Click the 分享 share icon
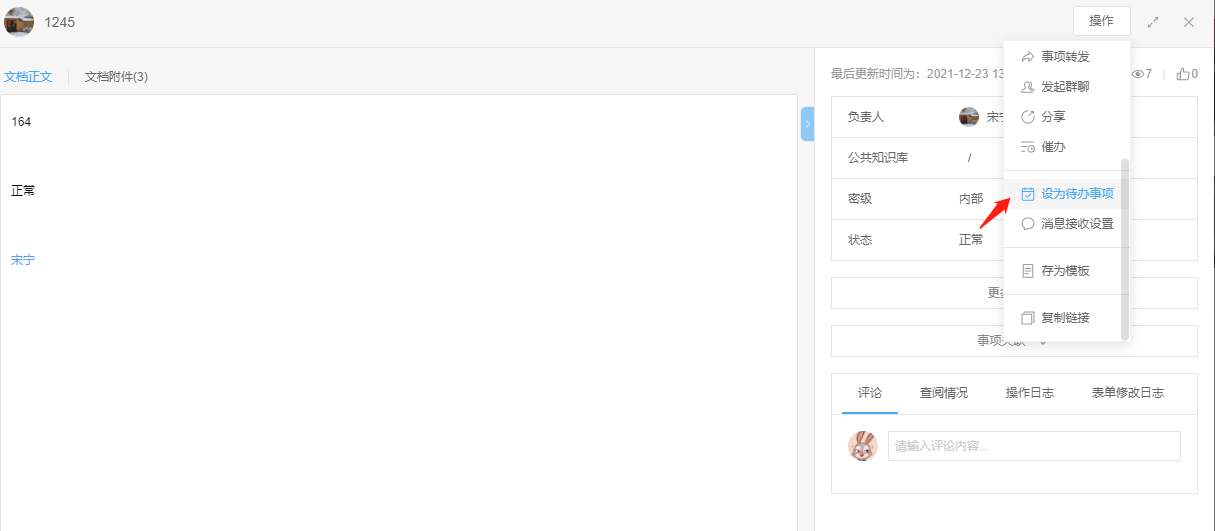This screenshot has width=1215, height=531. point(1027,117)
